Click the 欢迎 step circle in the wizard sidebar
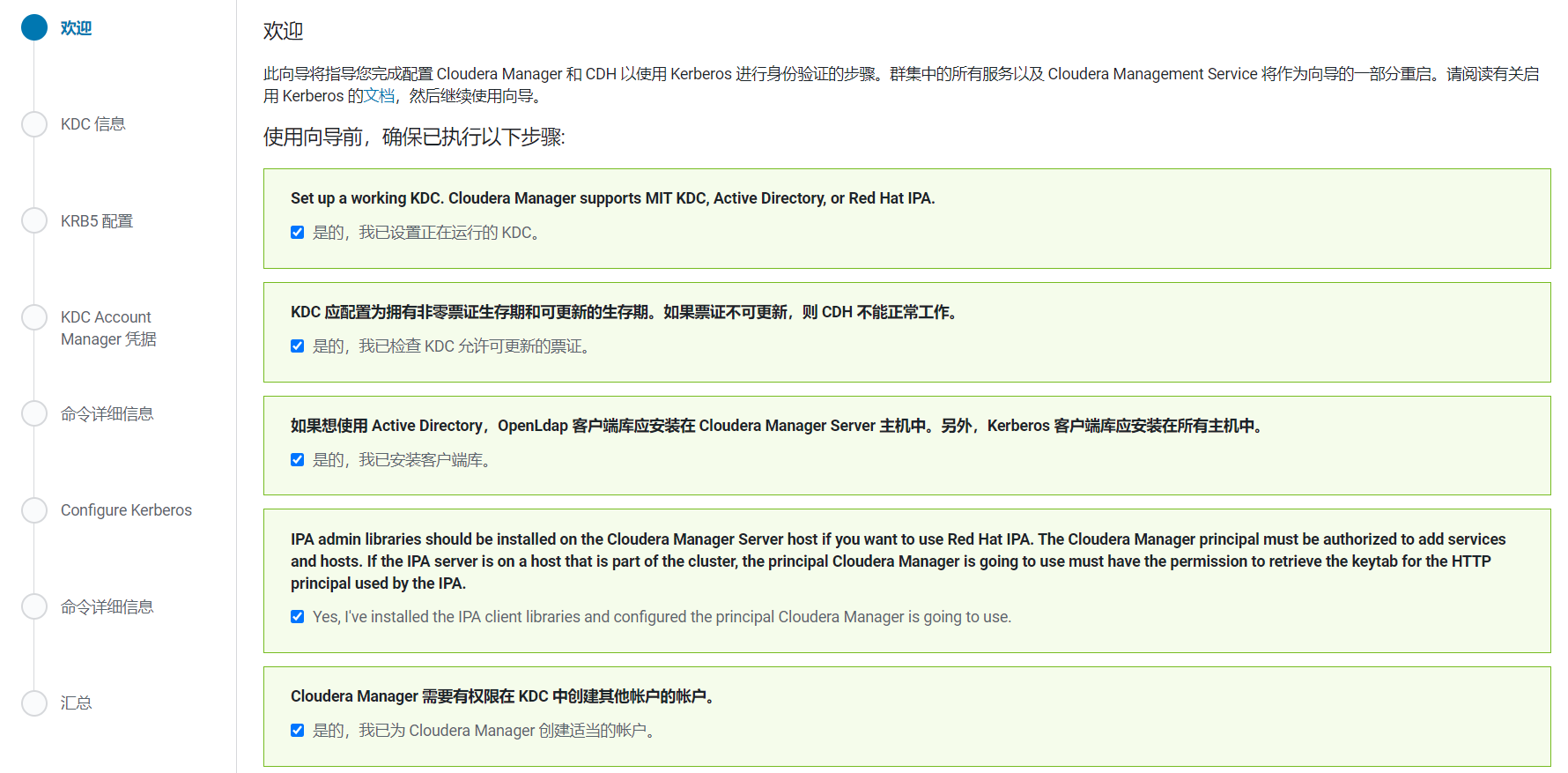 (x=34, y=28)
